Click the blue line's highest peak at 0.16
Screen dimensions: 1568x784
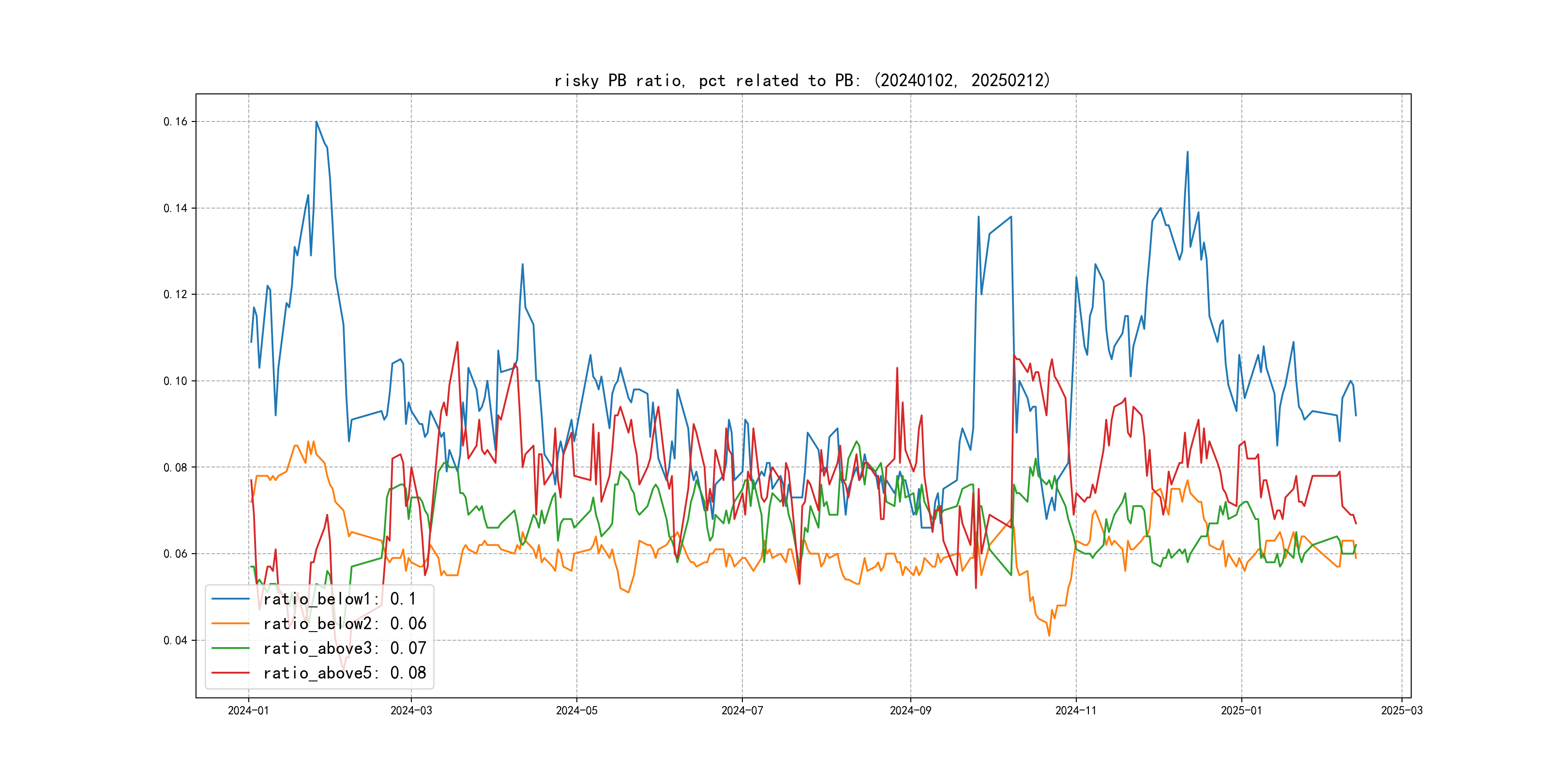coord(317,122)
